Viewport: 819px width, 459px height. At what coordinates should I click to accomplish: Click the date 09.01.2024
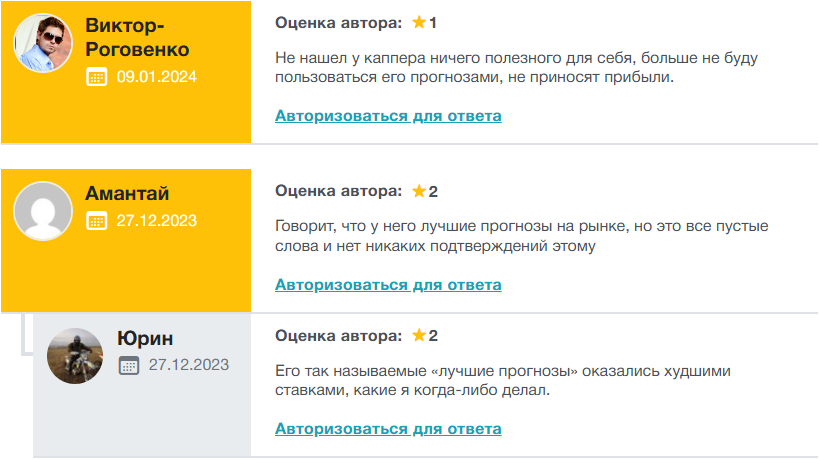pos(157,77)
